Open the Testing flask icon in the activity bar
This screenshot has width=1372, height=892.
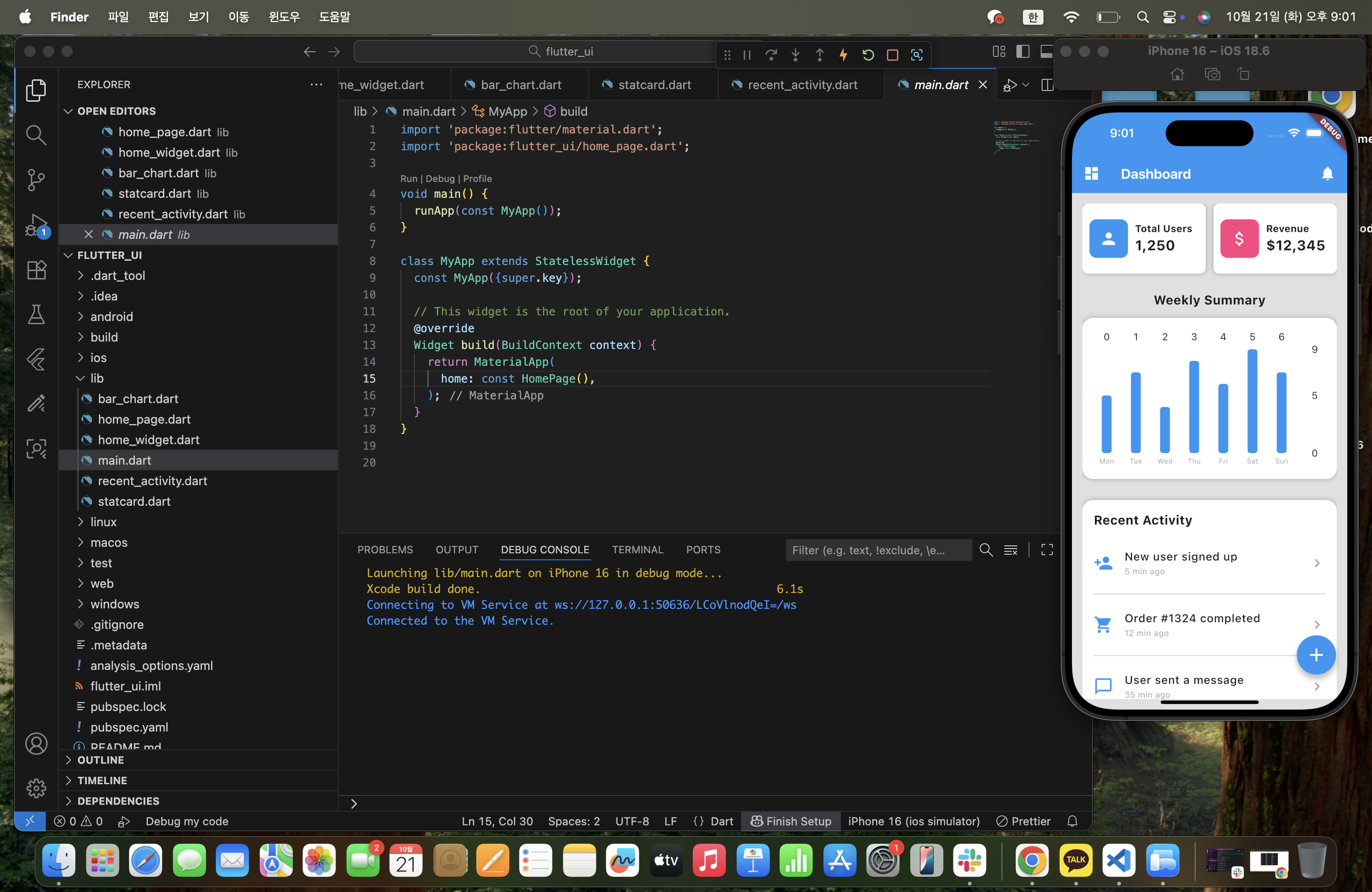(x=36, y=314)
